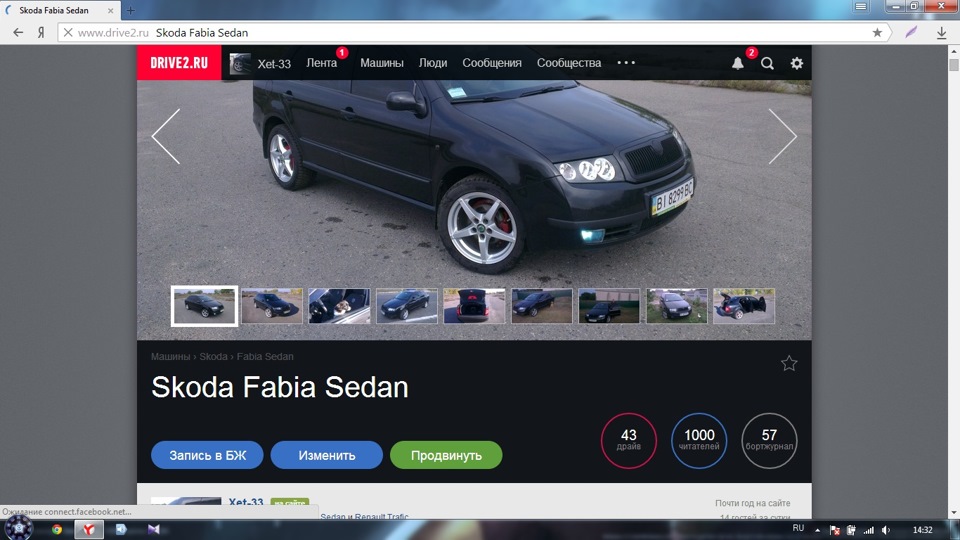Screen dimensions: 960x540
Task: Close the Skoda Fabia Sedan tab
Action: coord(110,10)
